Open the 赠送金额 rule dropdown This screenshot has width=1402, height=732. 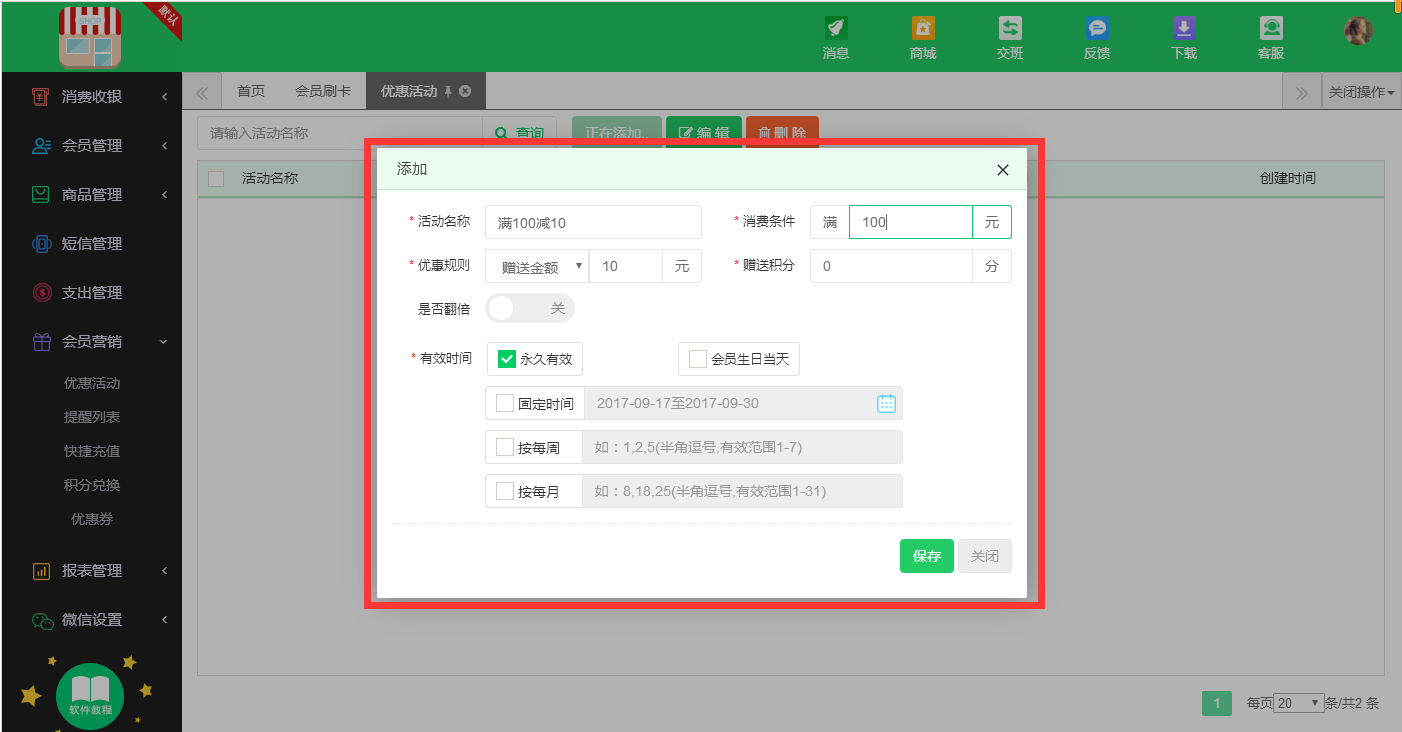coord(537,266)
